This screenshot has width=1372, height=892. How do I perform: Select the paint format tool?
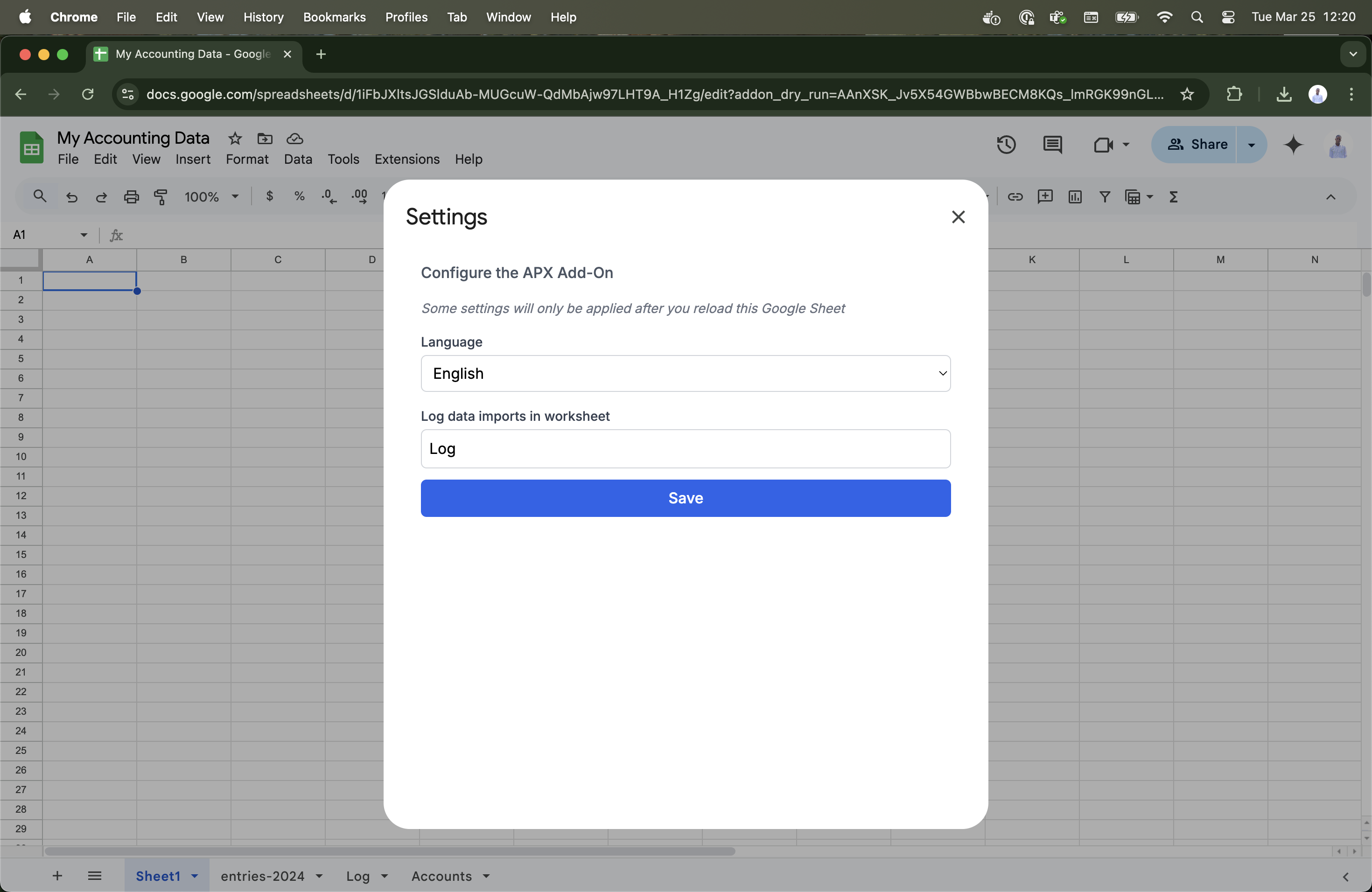(161, 197)
